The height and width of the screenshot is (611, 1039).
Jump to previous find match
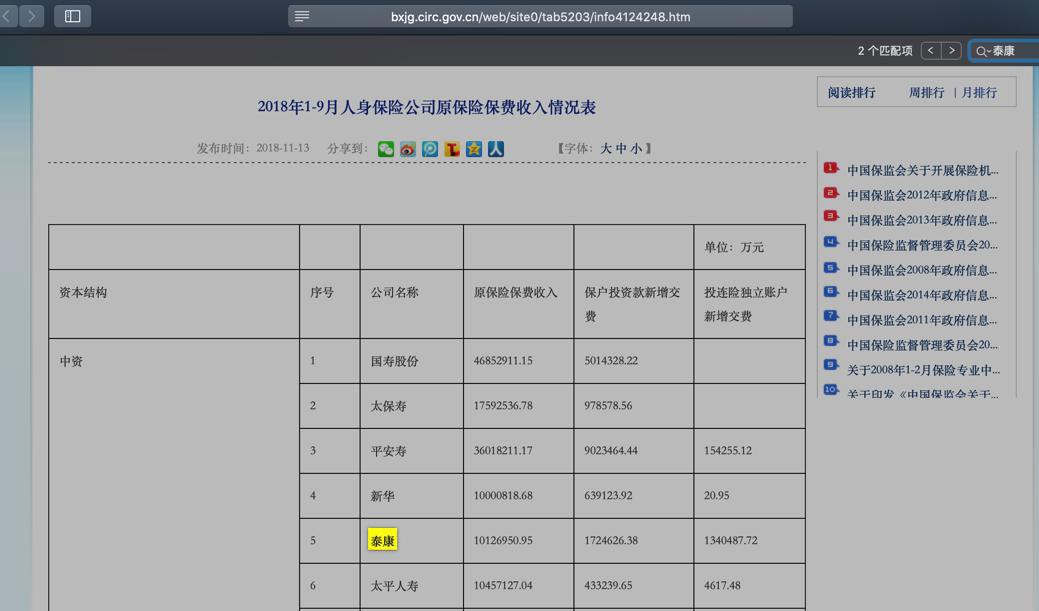tap(931, 50)
